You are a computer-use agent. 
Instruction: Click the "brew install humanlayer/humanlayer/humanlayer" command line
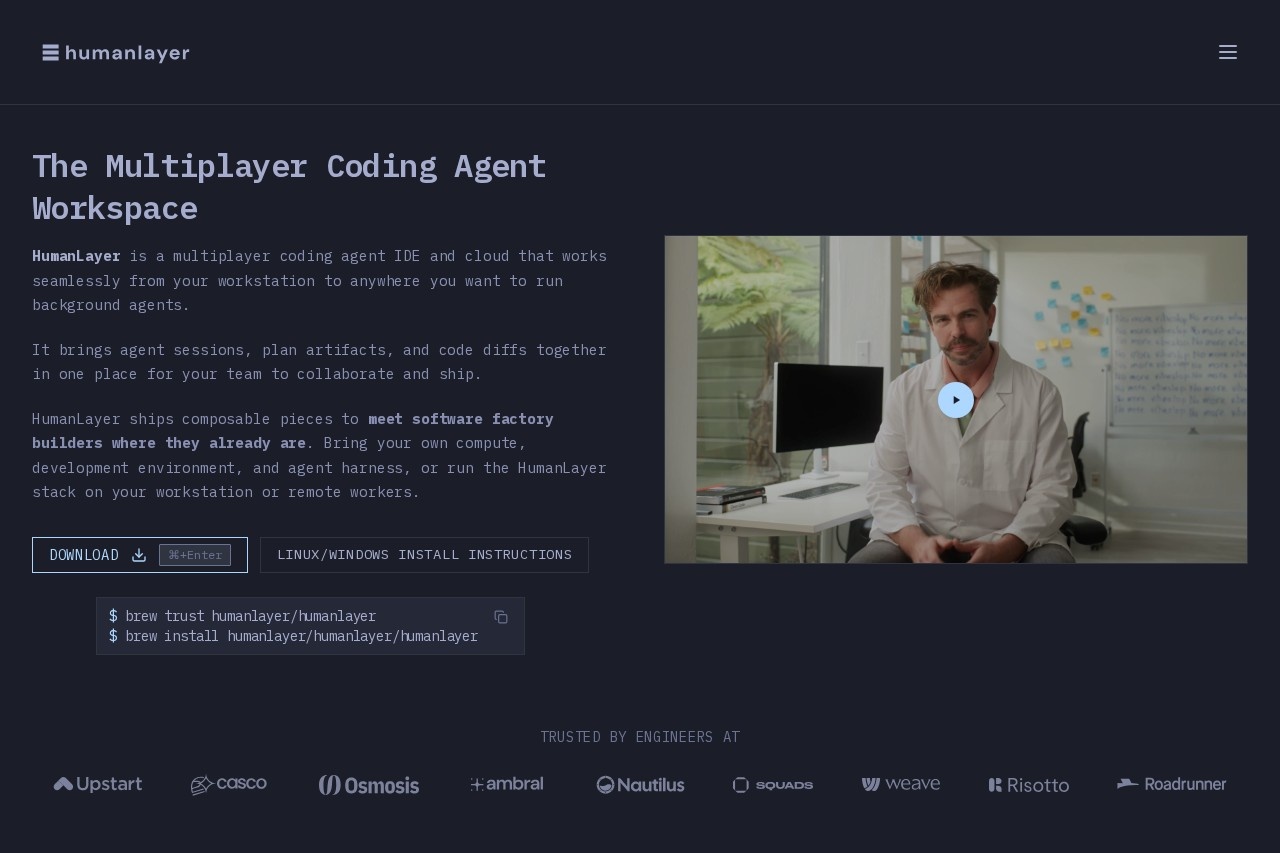coord(294,636)
